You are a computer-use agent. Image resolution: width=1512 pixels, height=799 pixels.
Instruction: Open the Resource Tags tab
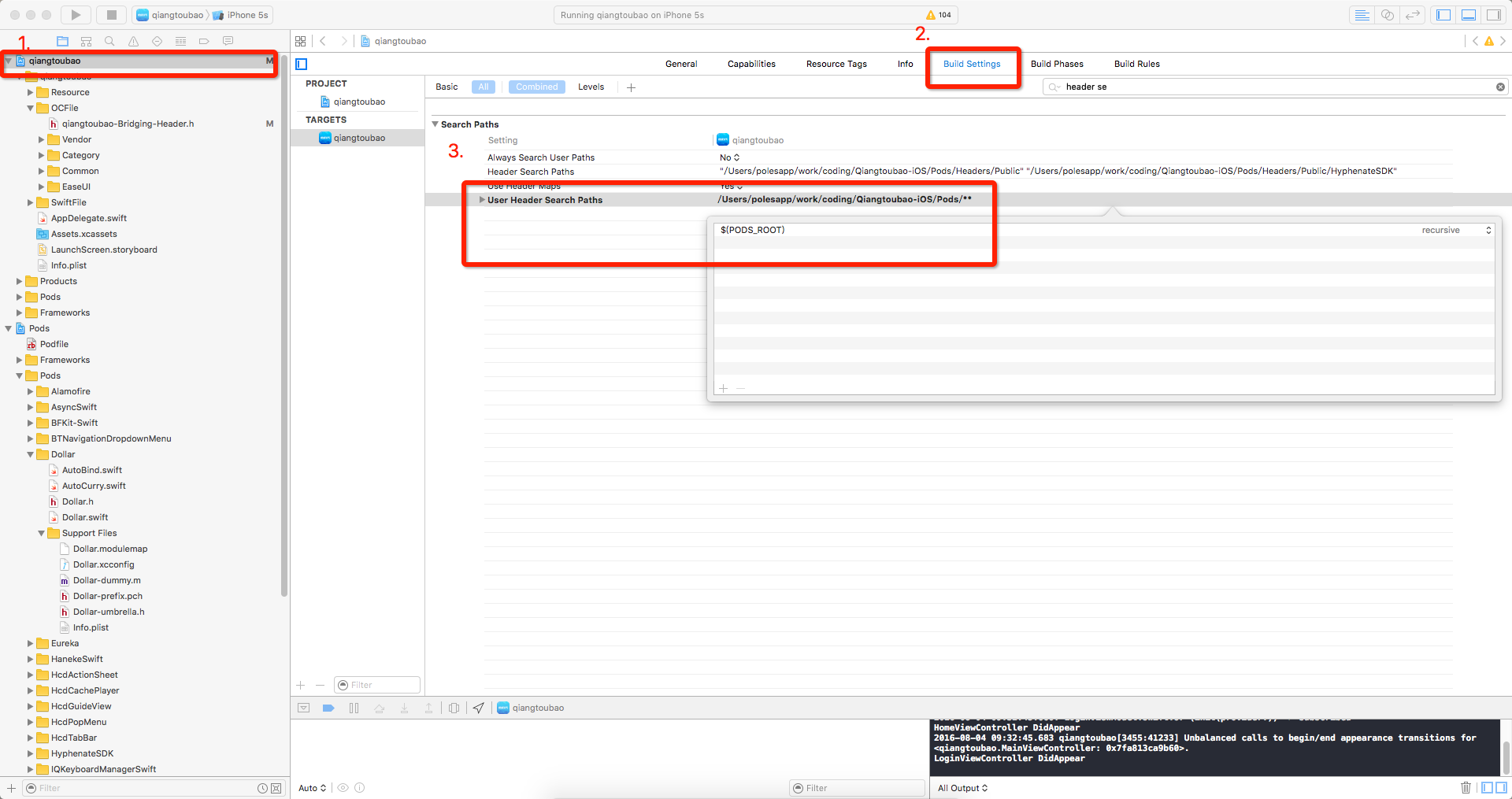click(x=836, y=64)
